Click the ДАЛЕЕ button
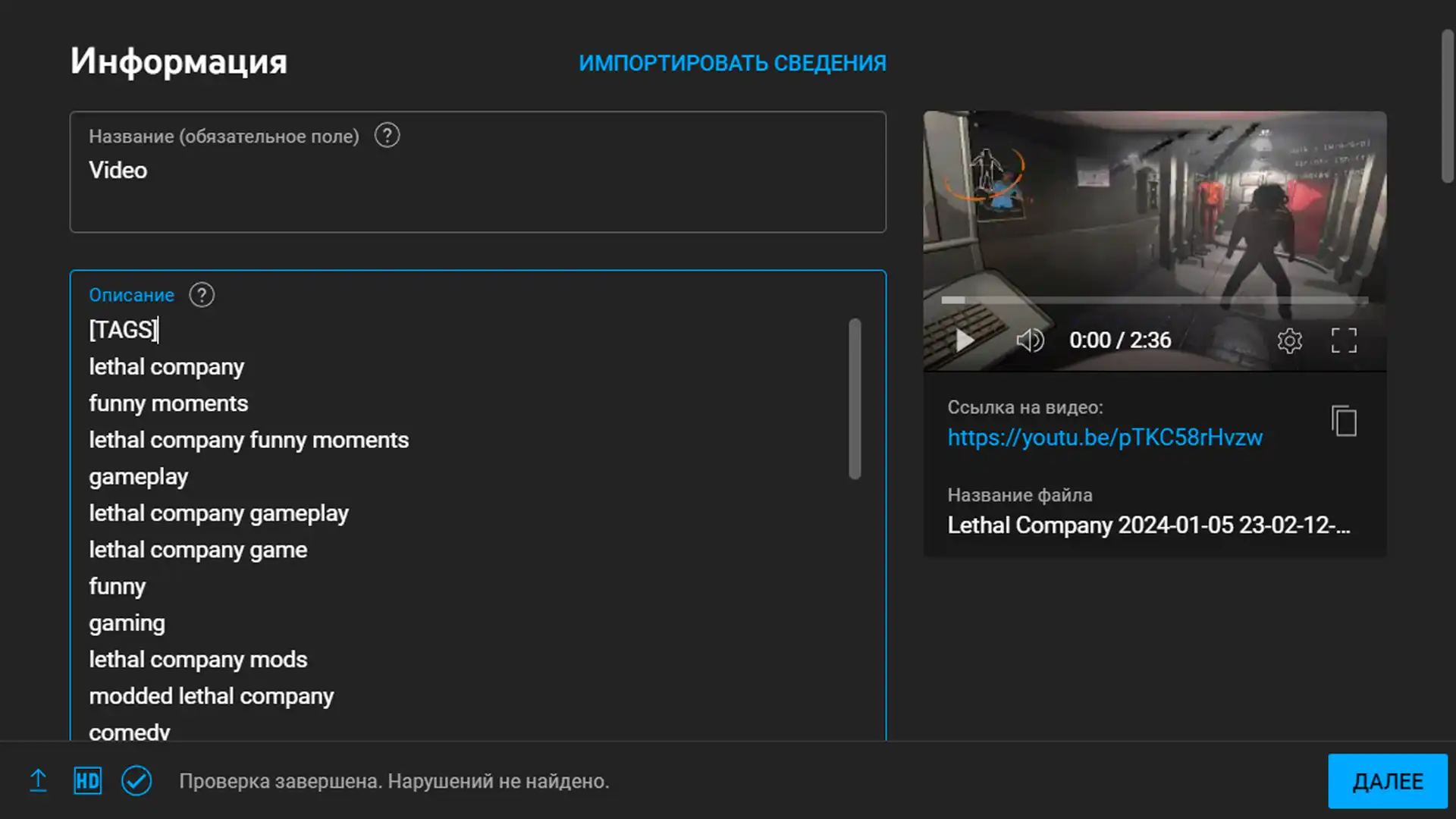The image size is (1456, 819). 1388,781
